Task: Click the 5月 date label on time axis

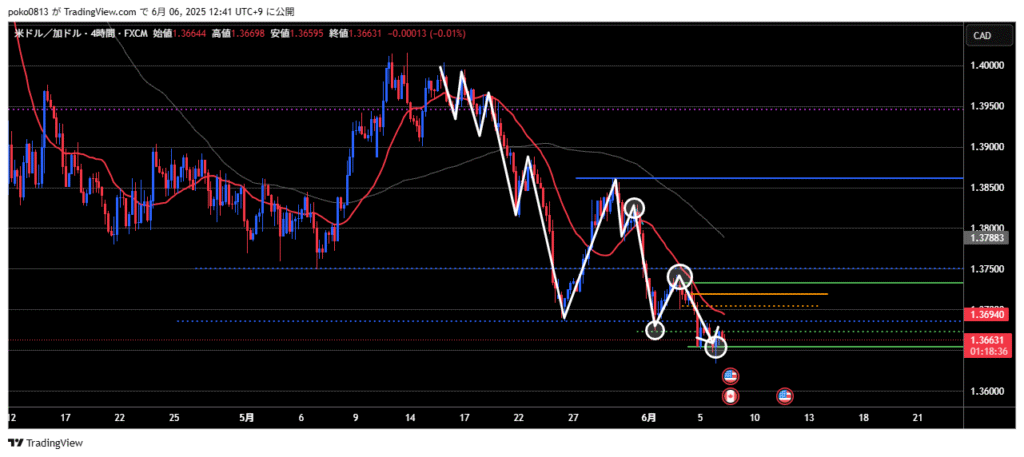Action: point(246,417)
